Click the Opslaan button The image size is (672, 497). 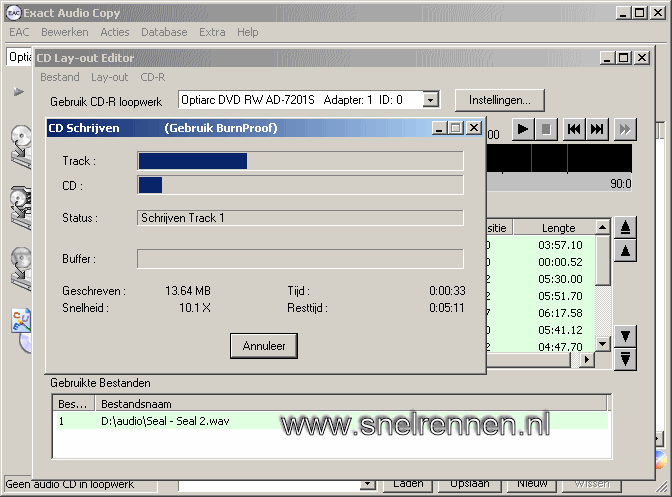pyautogui.click(x=470, y=484)
